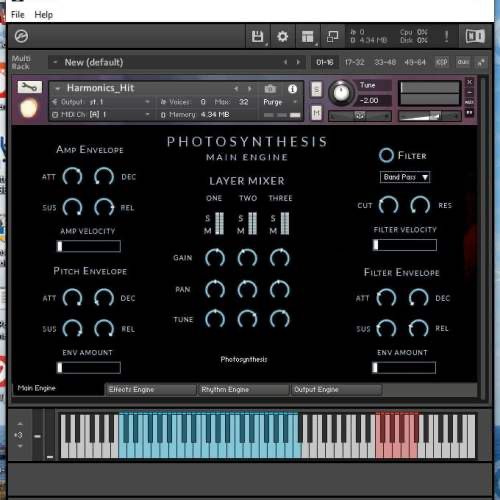This screenshot has height=500, width=500.
Task: Click the layer THREE PAN knob
Action: coord(279,289)
